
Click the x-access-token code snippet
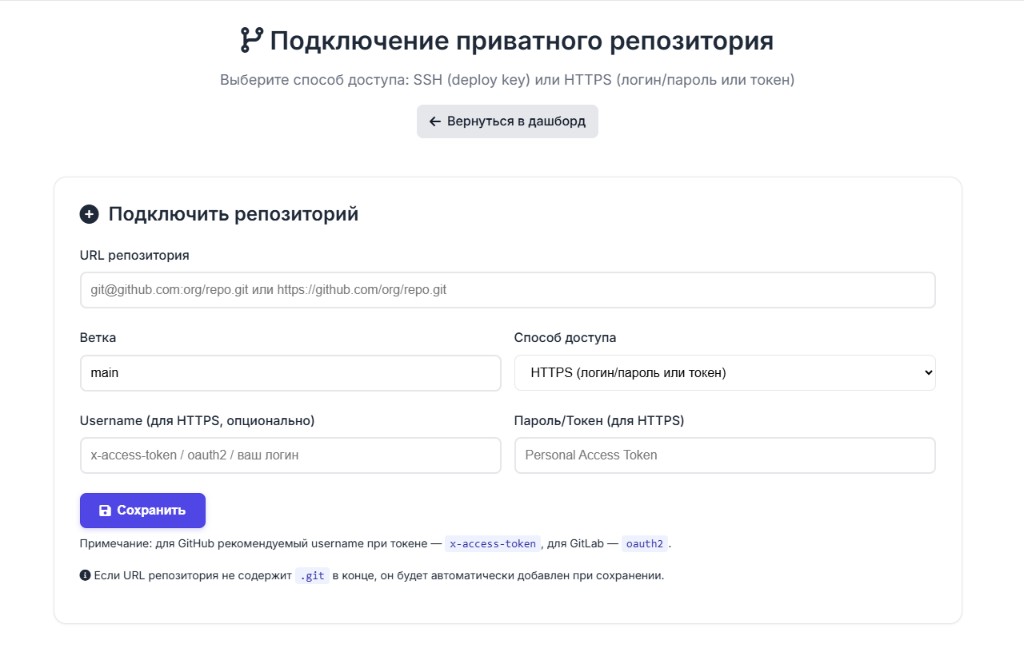493,543
